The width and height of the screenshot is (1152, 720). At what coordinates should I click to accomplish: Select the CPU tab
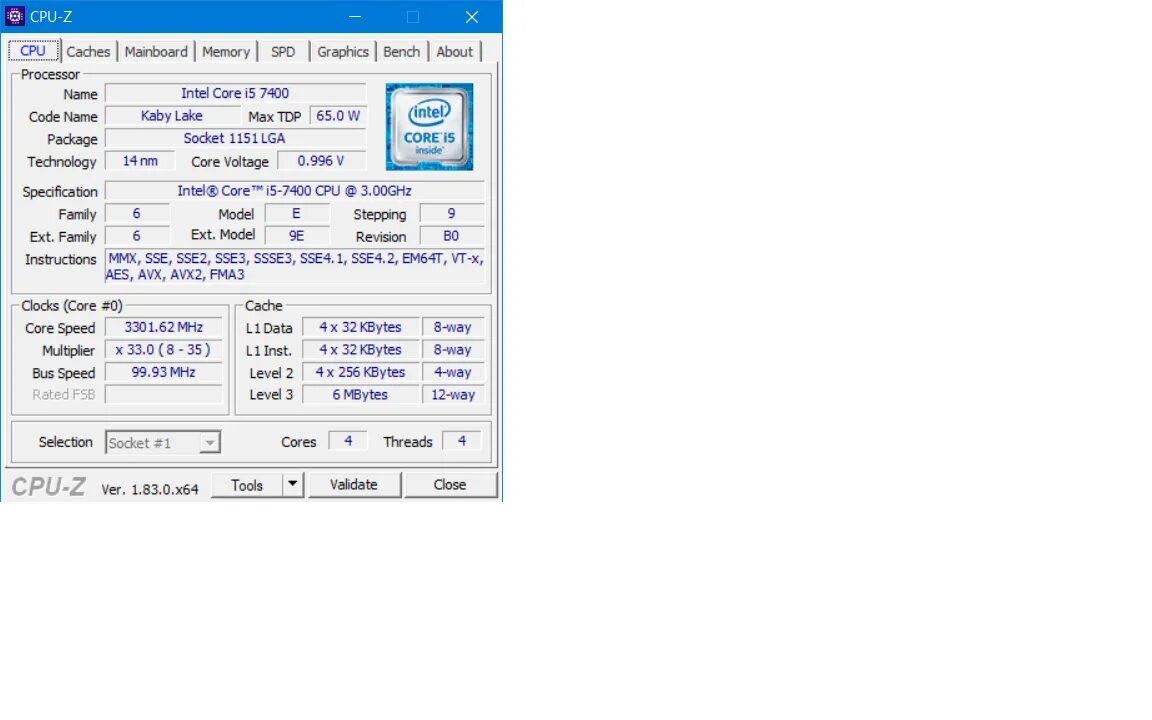[33, 50]
